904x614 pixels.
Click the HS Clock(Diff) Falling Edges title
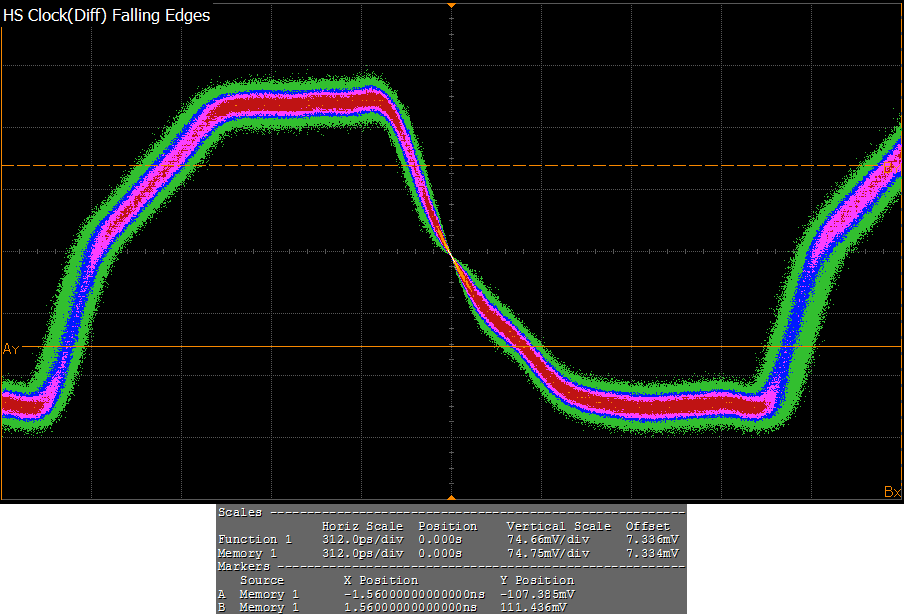point(107,16)
